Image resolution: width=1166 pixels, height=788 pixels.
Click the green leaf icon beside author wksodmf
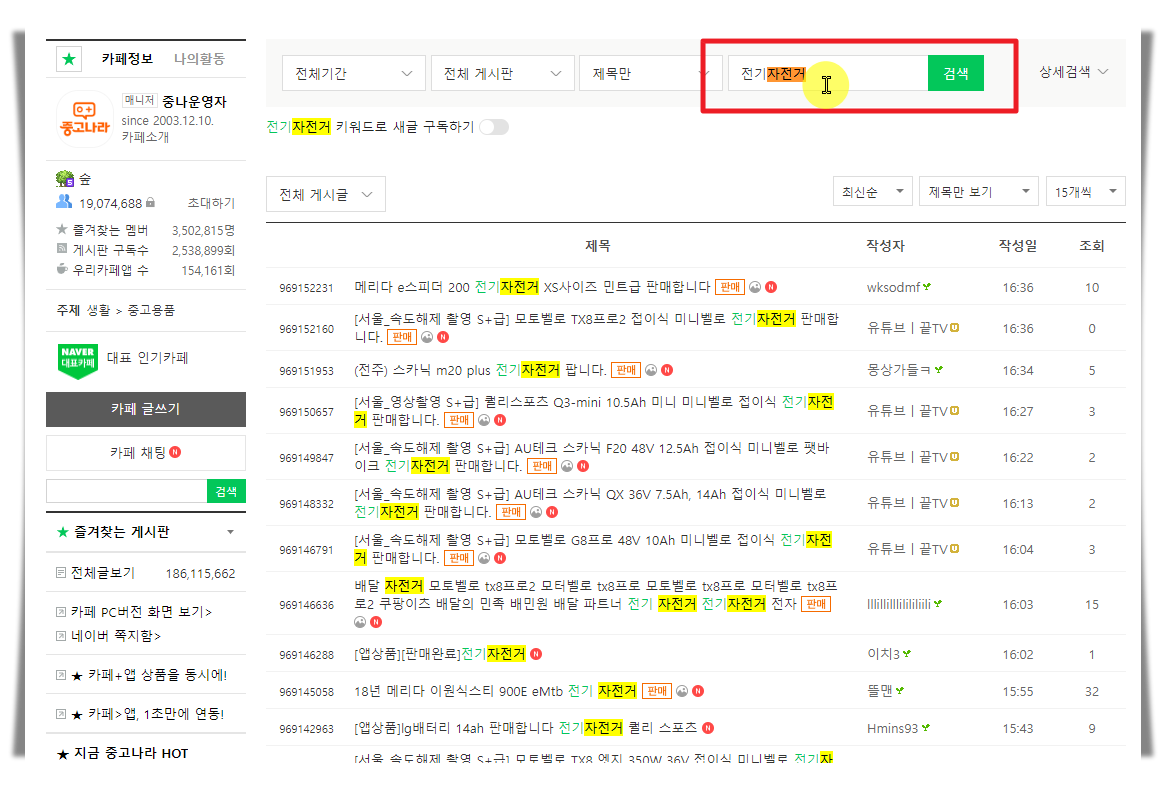coord(926,285)
